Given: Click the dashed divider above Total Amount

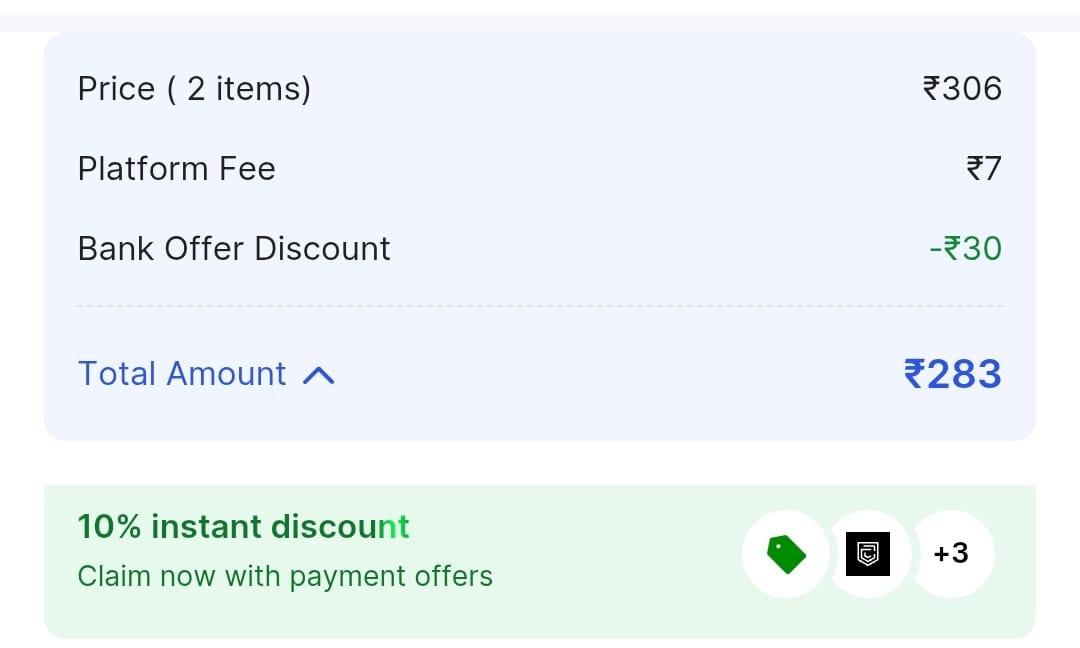Looking at the screenshot, I should click(x=540, y=306).
